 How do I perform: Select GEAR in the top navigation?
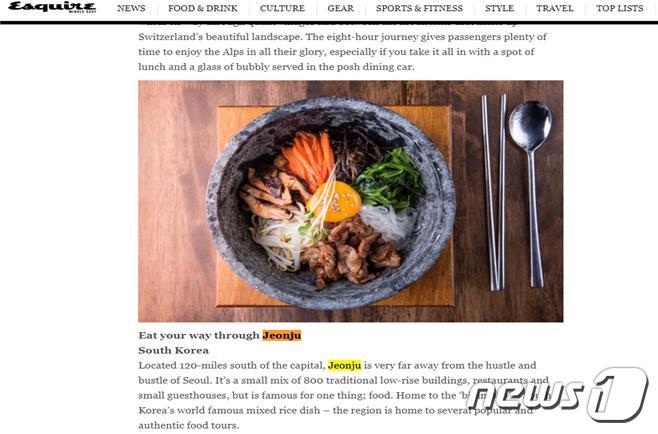[x=340, y=8]
